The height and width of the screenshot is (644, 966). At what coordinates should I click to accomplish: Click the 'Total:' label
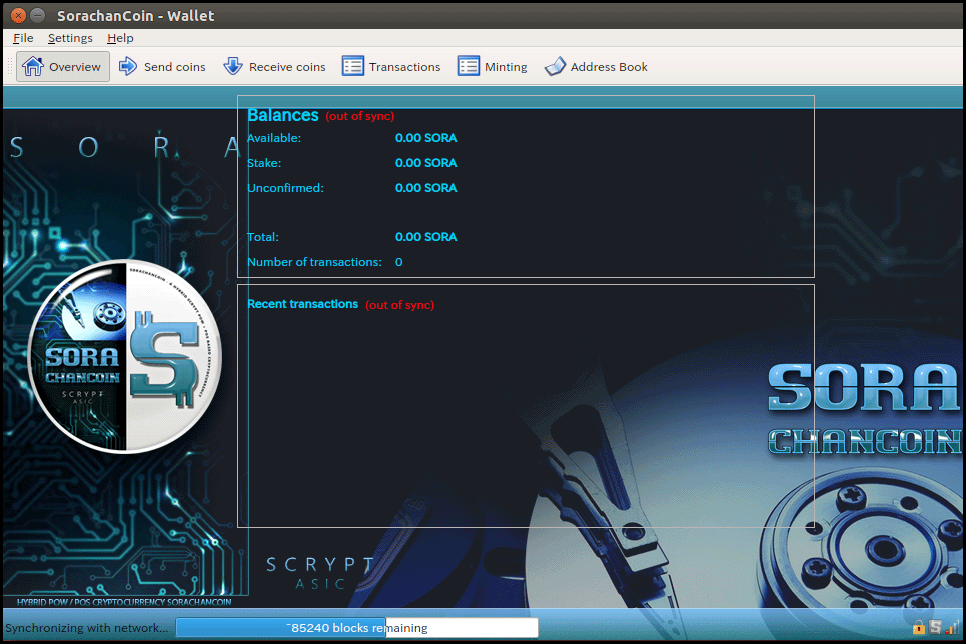(x=263, y=237)
